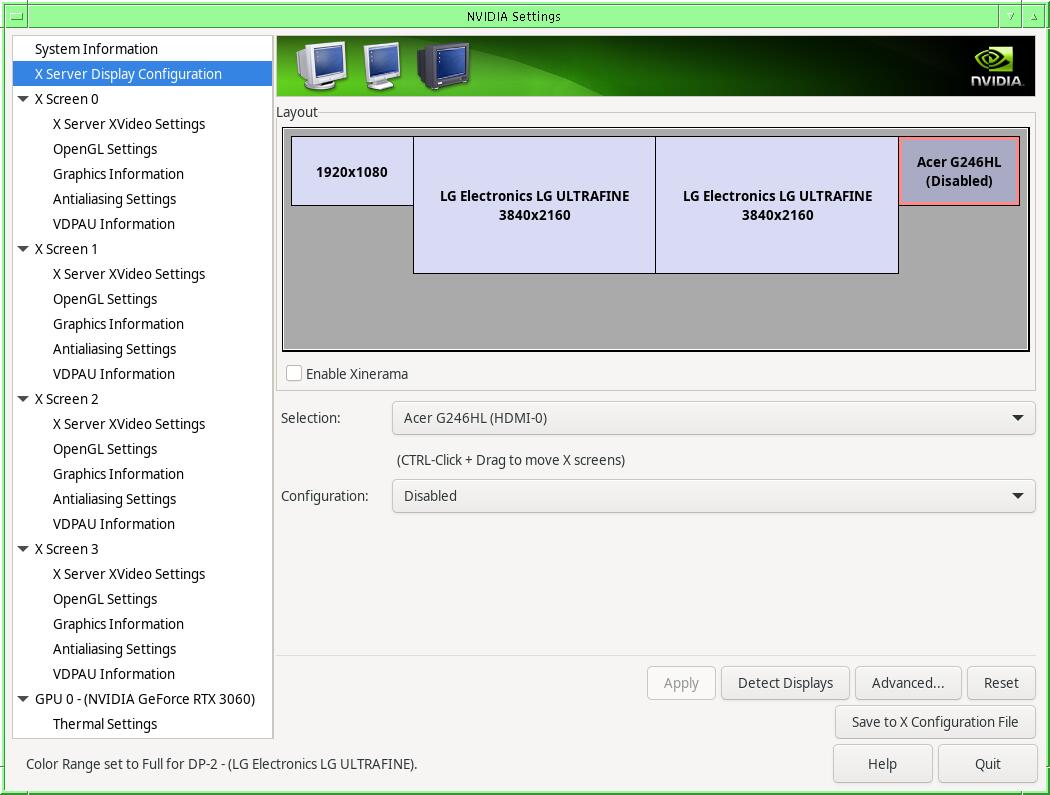Open the Selection display dropdown
Screen dimensions: 1050x795
tap(713, 418)
